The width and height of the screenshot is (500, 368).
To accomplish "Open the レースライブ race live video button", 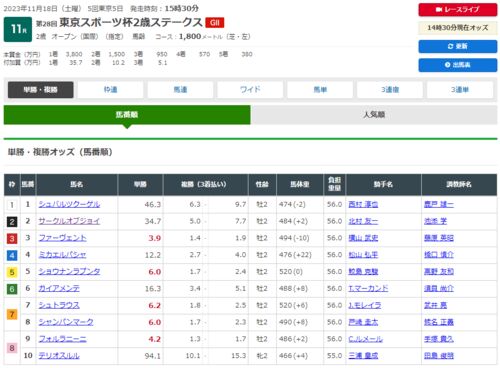I will click(458, 9).
